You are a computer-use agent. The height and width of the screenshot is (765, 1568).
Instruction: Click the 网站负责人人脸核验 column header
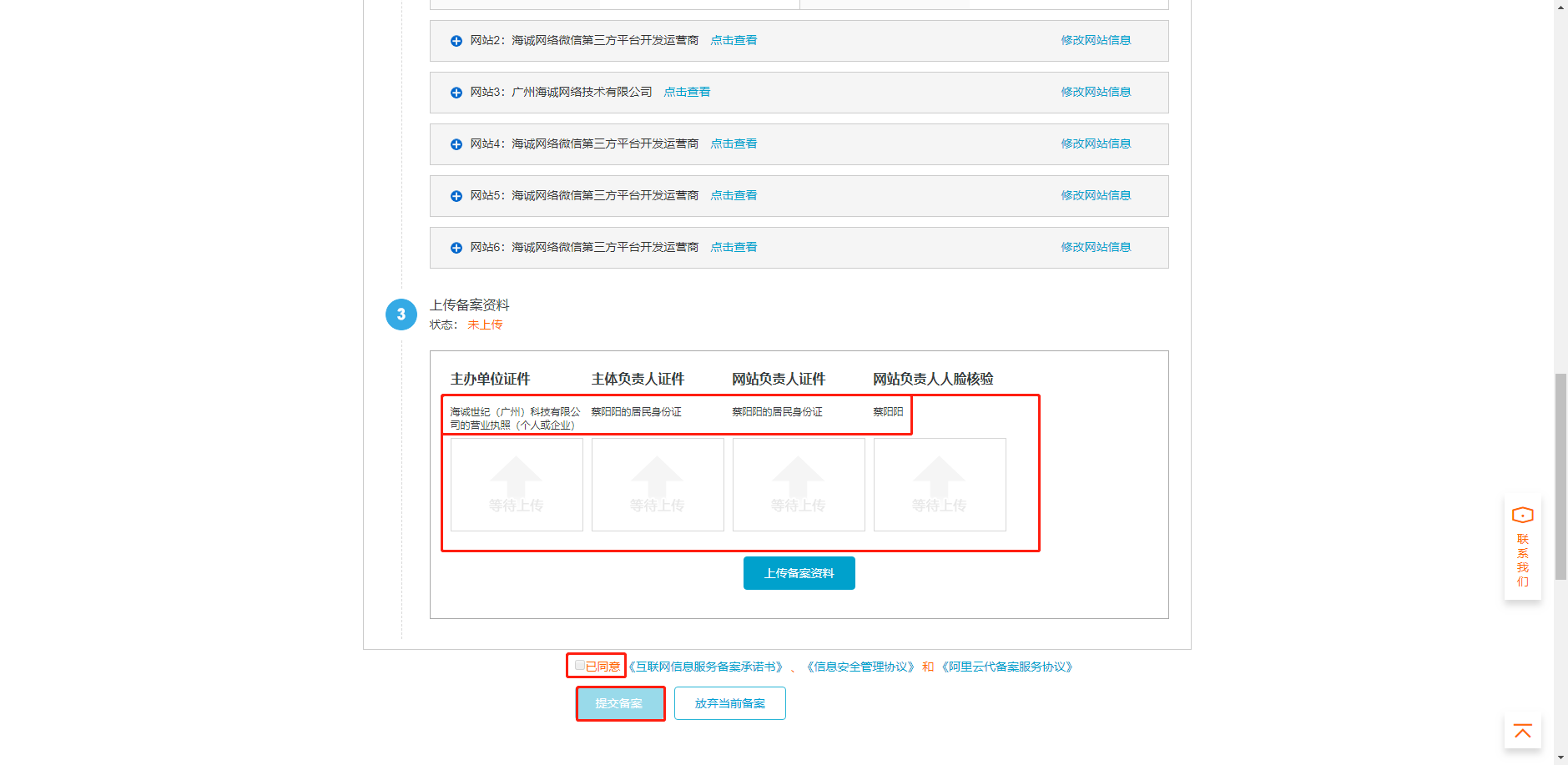click(933, 379)
